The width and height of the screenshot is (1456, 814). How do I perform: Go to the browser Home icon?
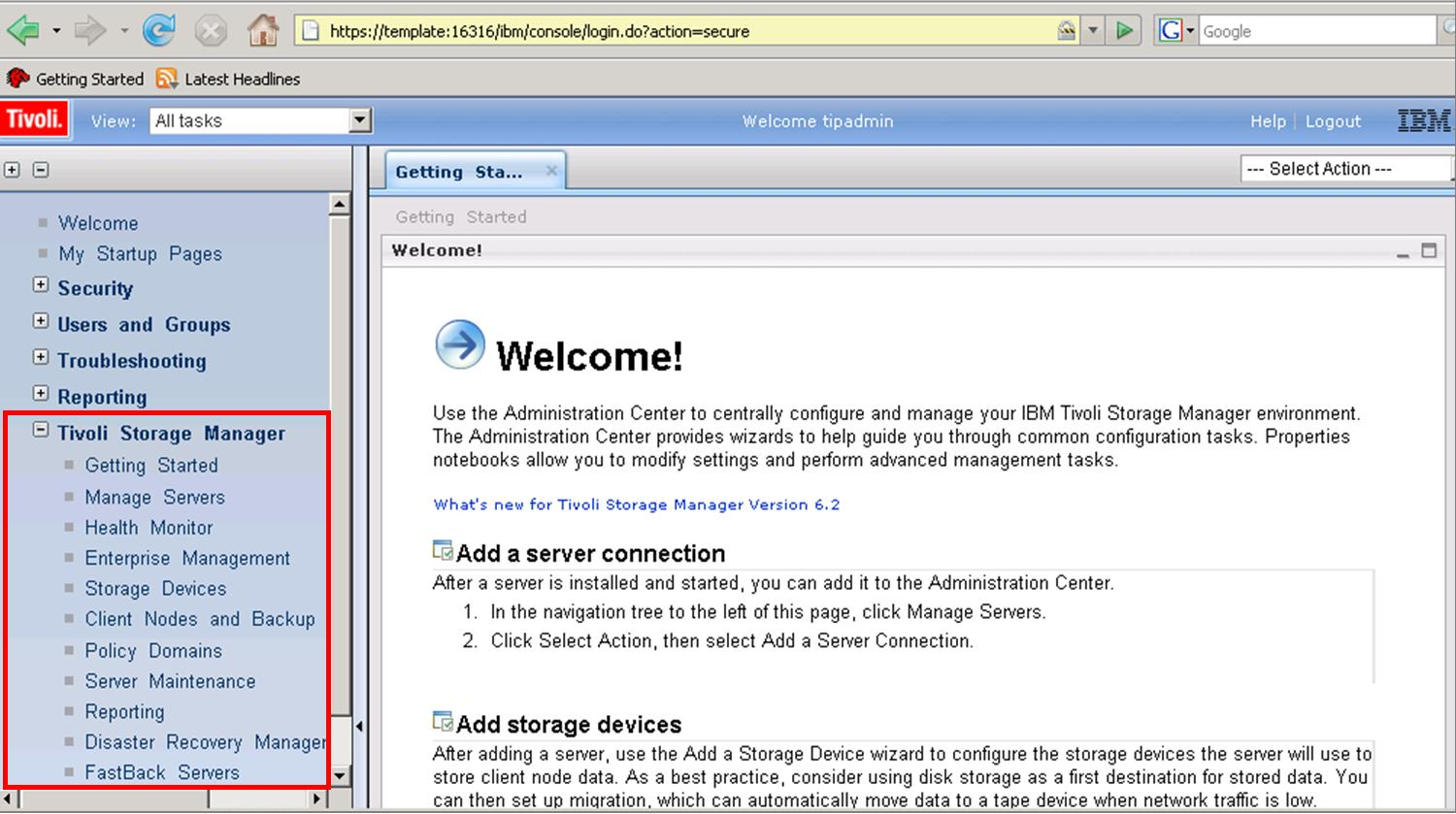263,30
